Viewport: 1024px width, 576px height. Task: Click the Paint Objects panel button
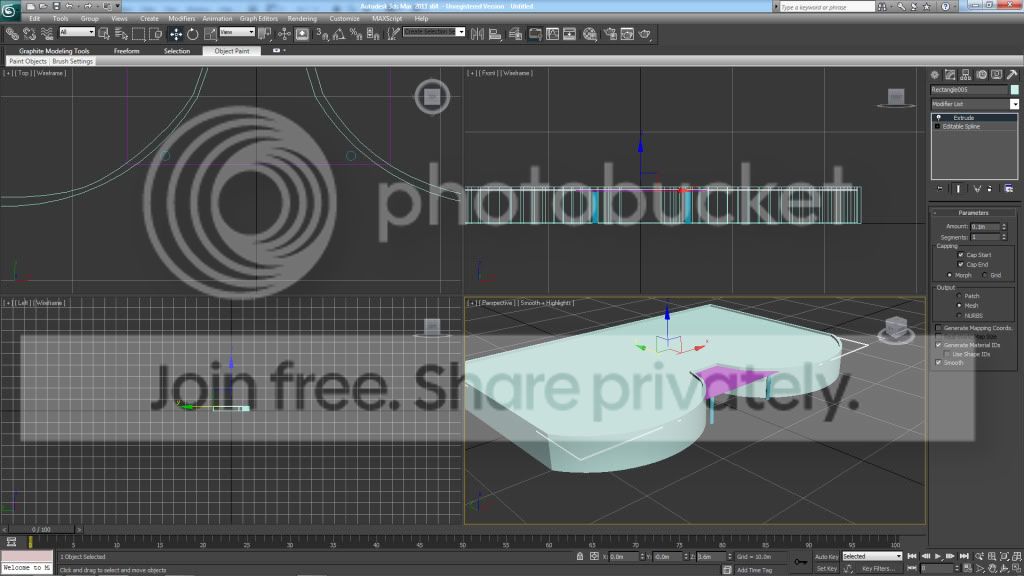point(28,61)
